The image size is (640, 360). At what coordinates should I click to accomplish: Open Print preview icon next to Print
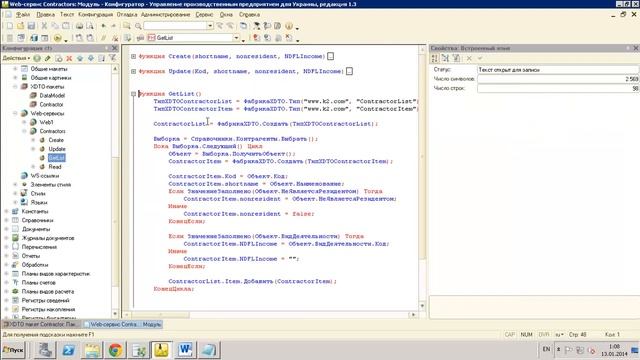[x=90, y=26]
